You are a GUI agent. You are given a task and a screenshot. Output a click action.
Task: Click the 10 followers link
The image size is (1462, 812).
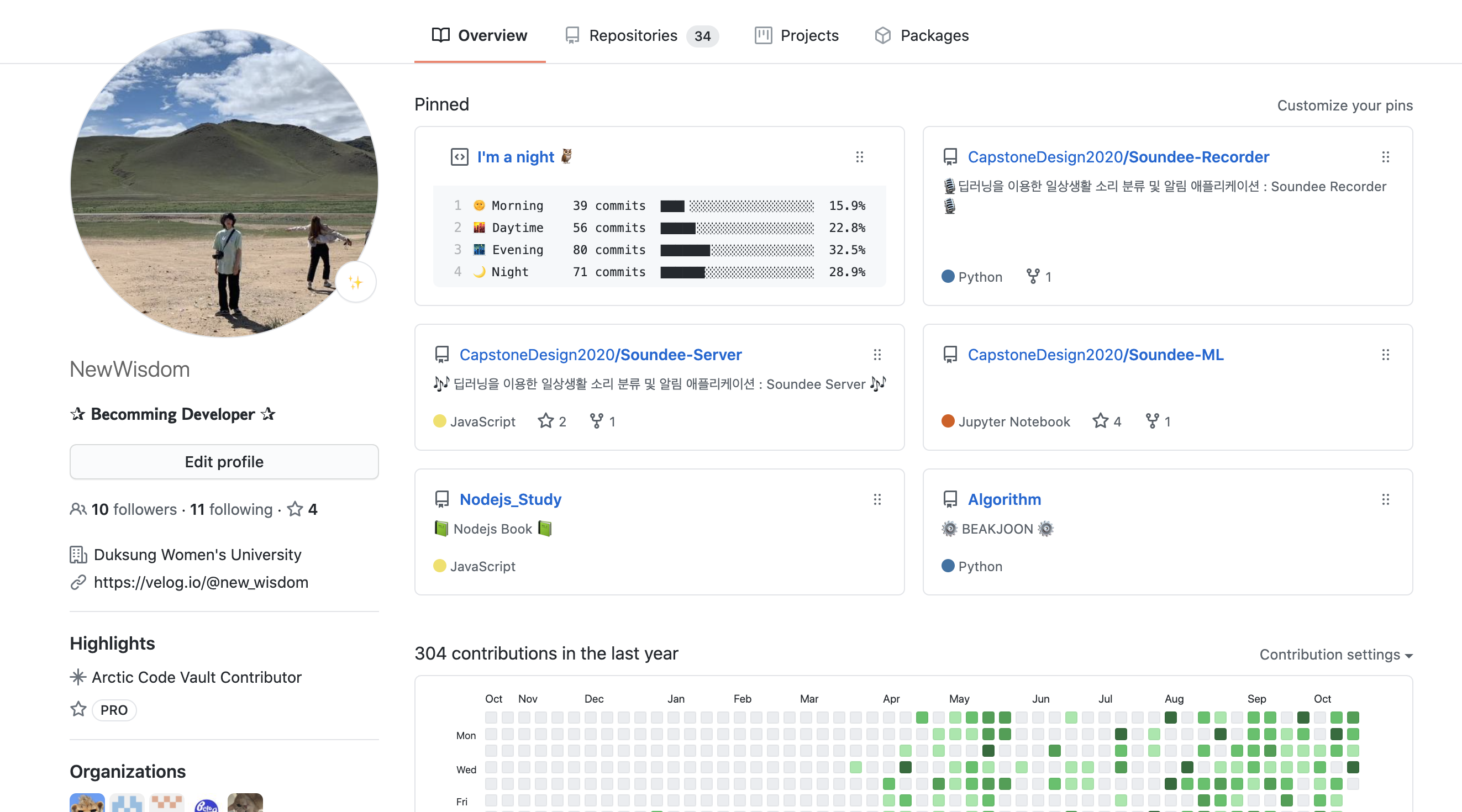click(133, 509)
